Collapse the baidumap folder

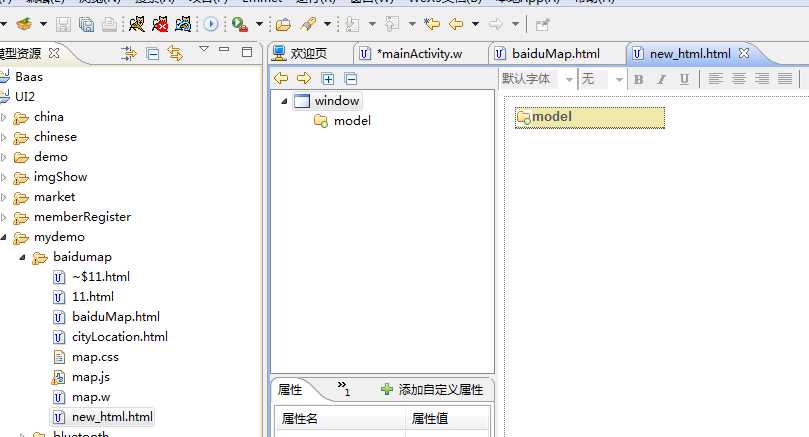22,257
